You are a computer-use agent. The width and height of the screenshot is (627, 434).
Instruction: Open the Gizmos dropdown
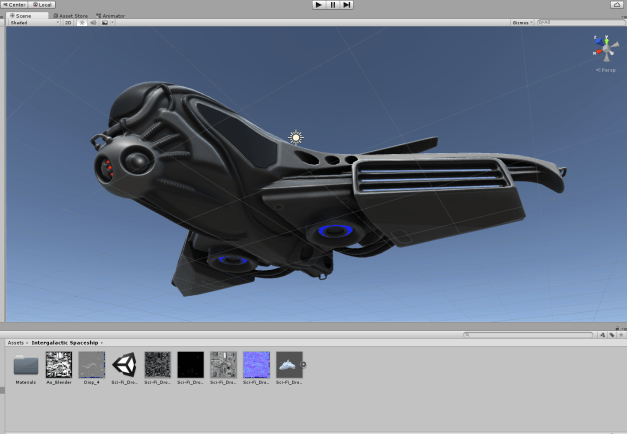point(523,22)
